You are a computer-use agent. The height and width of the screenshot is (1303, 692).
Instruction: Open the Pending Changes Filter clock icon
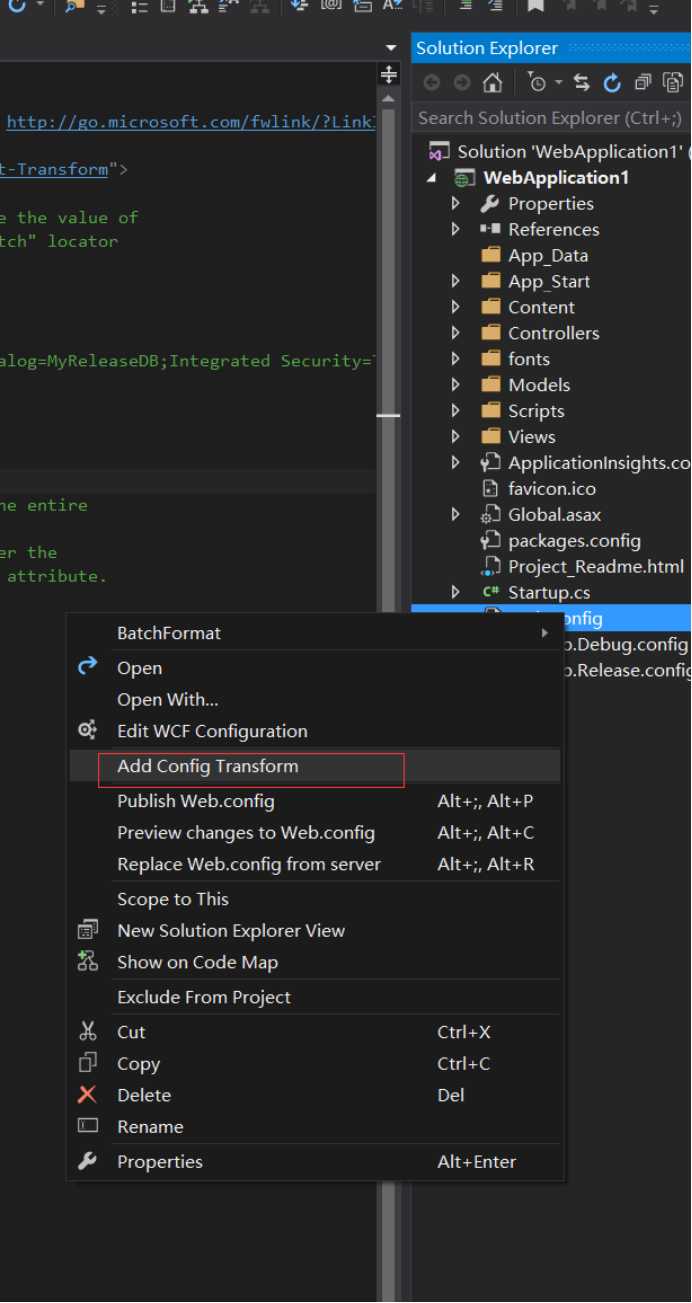pos(537,83)
